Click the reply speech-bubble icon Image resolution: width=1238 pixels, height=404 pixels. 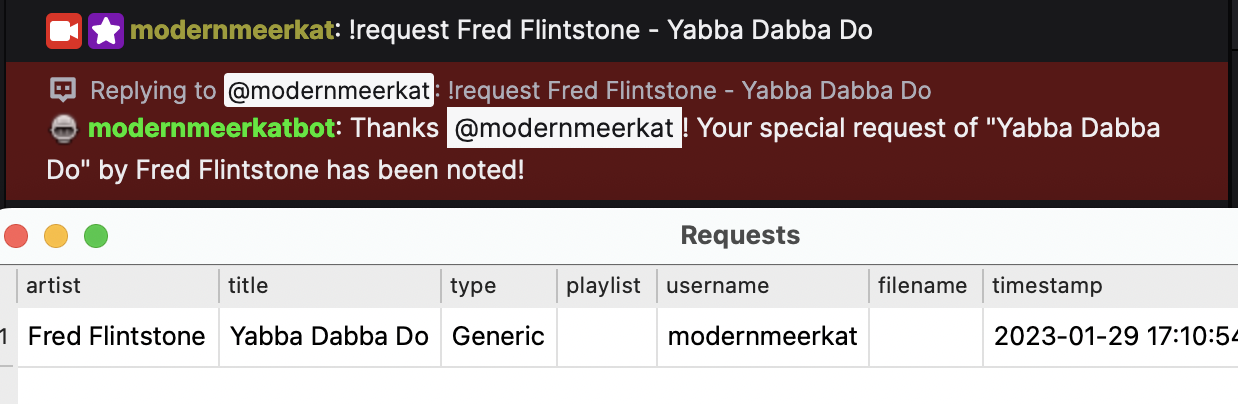[x=63, y=90]
